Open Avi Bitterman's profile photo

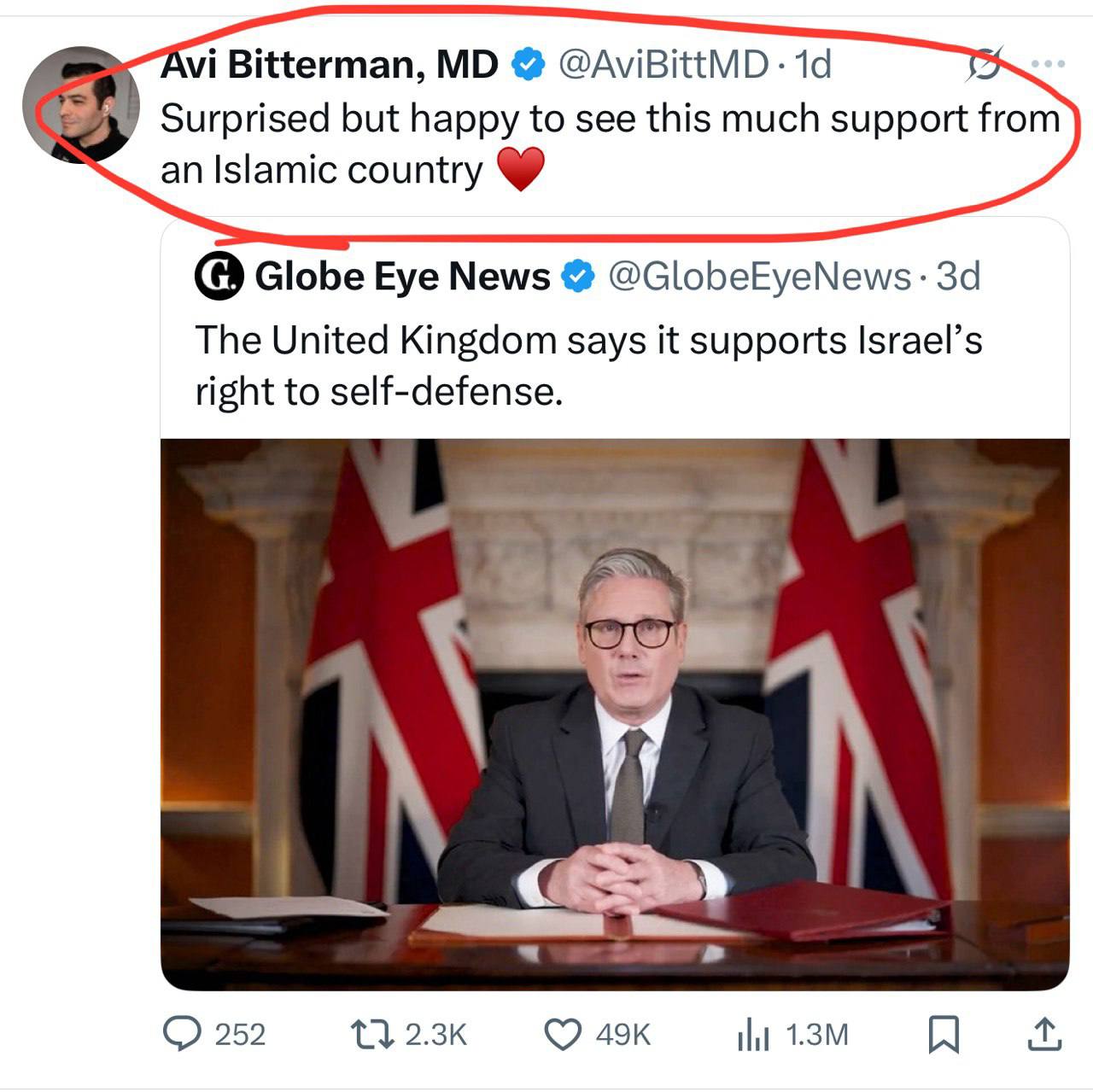pos(80,104)
